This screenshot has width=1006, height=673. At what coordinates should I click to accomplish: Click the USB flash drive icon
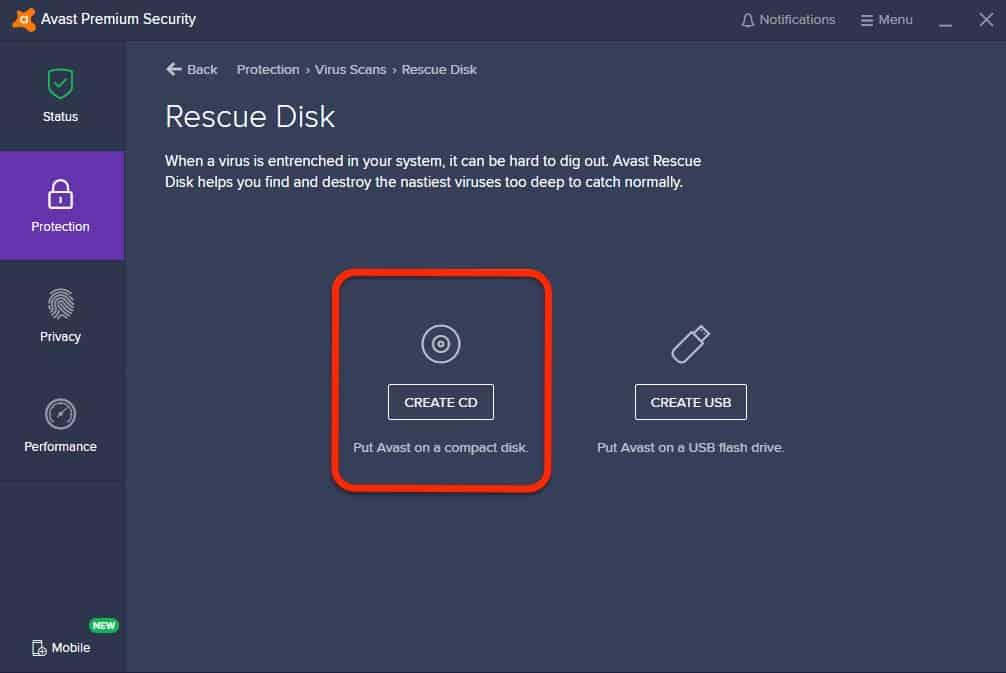[690, 344]
